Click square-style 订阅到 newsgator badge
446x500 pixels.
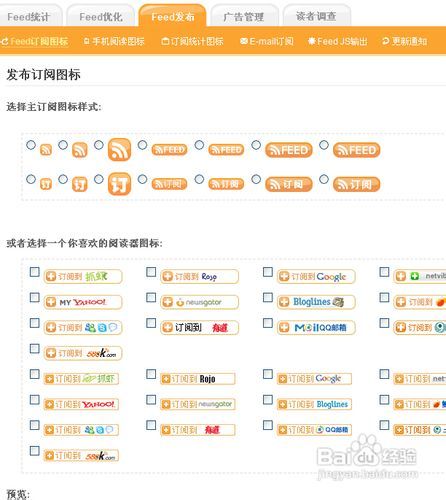point(198,404)
